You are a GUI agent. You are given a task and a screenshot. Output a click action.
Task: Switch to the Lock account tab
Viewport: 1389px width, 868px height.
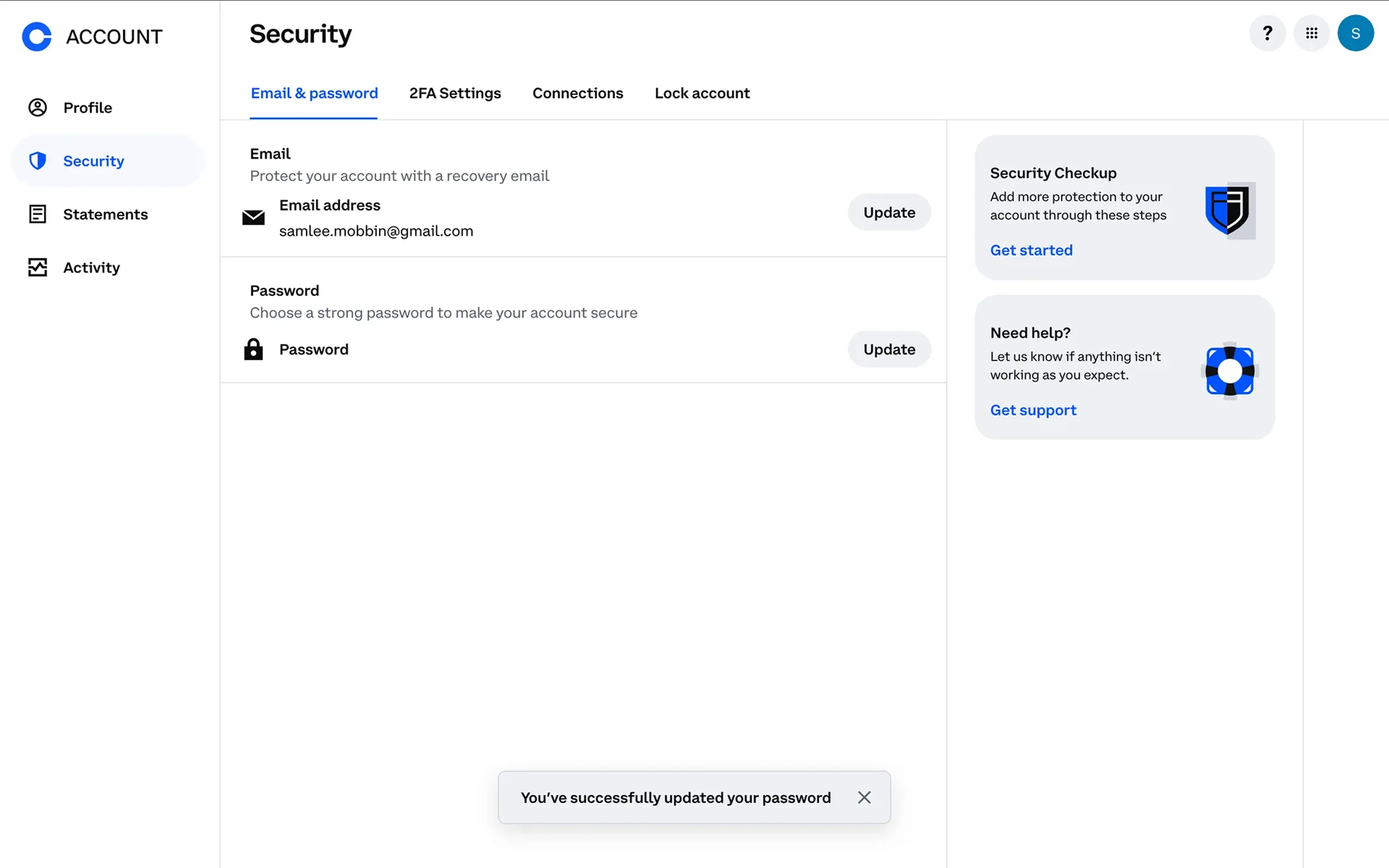point(702,93)
